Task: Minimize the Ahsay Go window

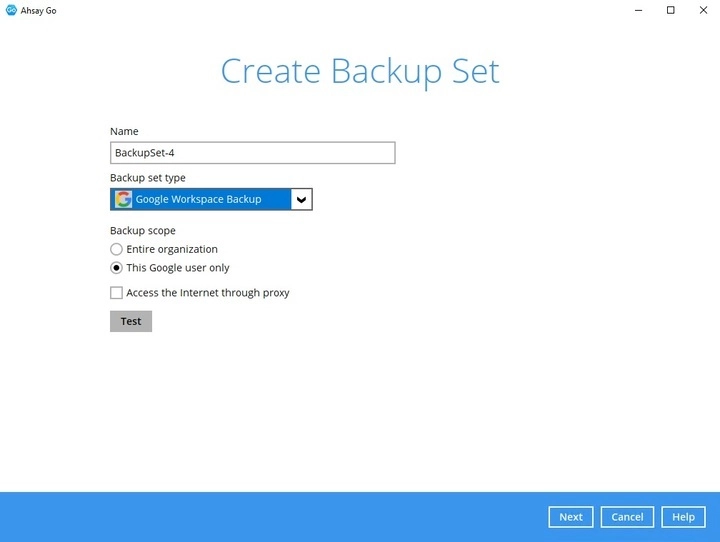Action: click(x=638, y=10)
